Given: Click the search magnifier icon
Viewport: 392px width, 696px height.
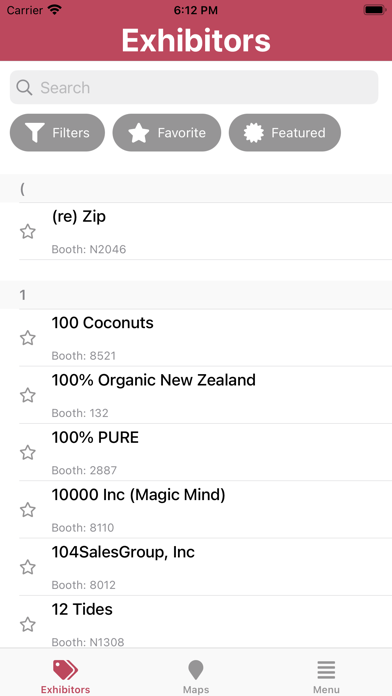Looking at the screenshot, I should tap(24, 88).
